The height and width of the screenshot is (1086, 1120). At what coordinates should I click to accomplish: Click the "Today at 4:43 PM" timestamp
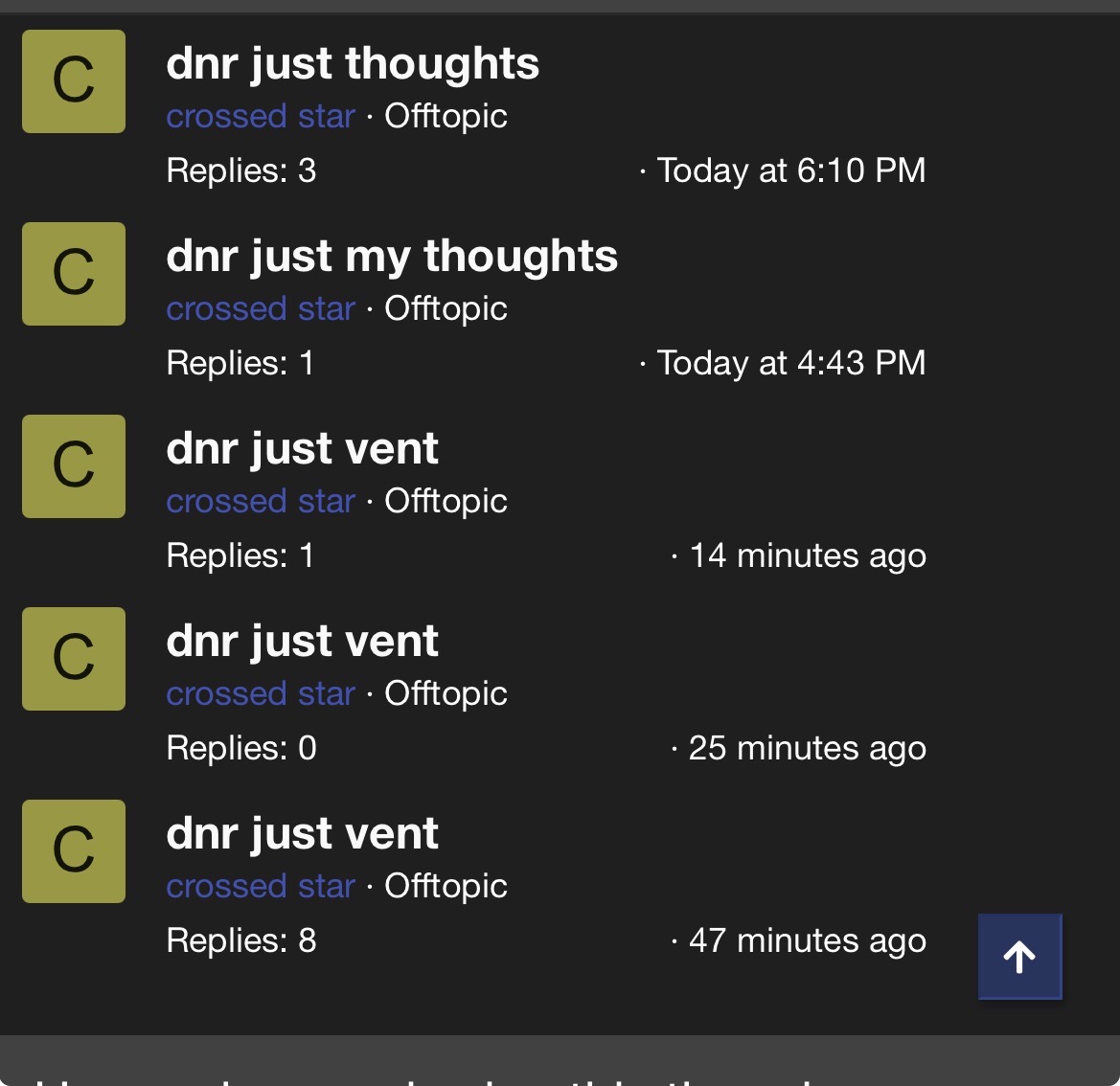pyautogui.click(x=790, y=363)
